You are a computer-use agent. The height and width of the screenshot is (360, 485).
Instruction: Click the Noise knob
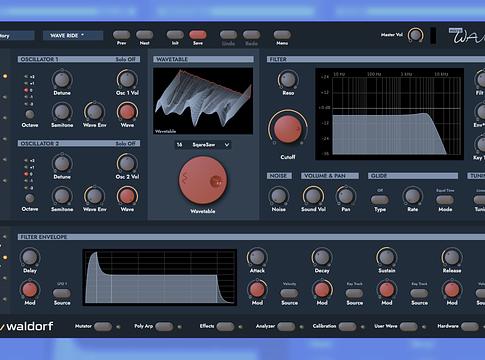pyautogui.click(x=279, y=196)
